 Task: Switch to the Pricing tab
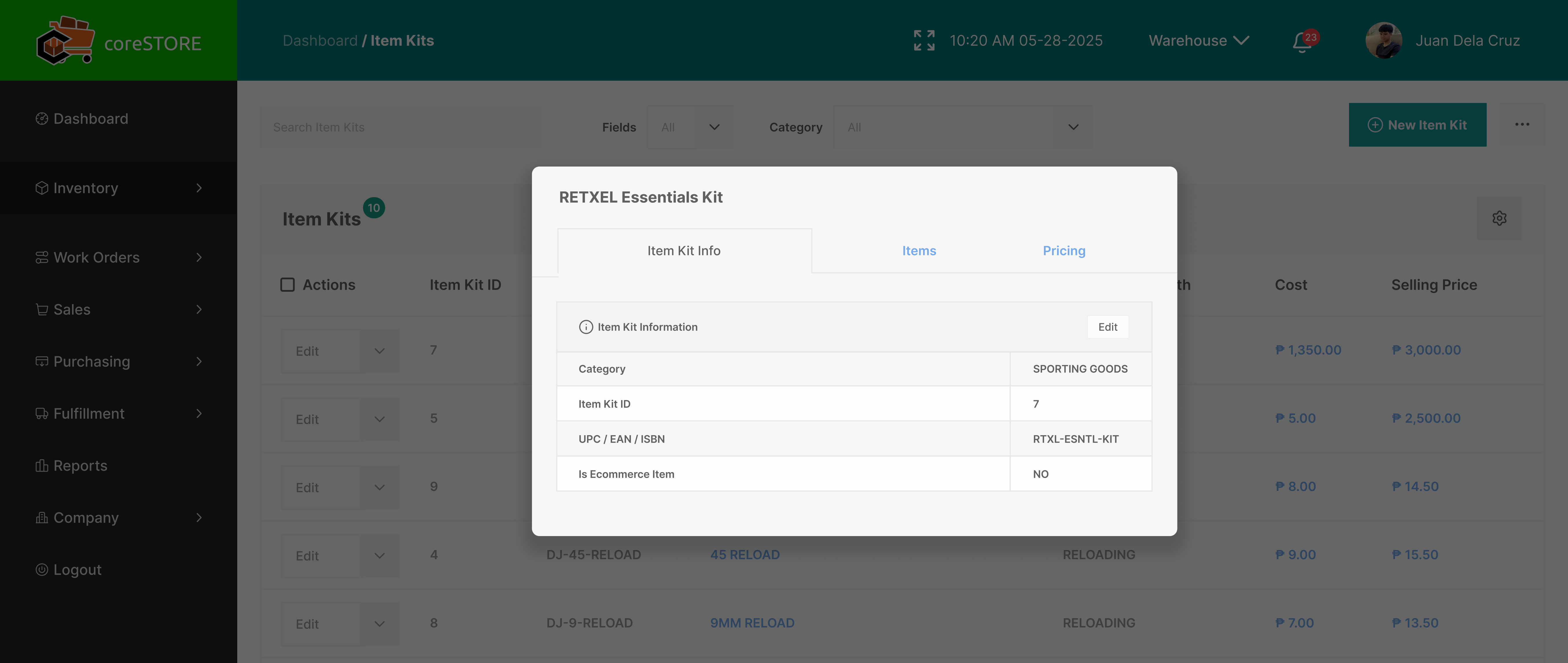(x=1064, y=251)
